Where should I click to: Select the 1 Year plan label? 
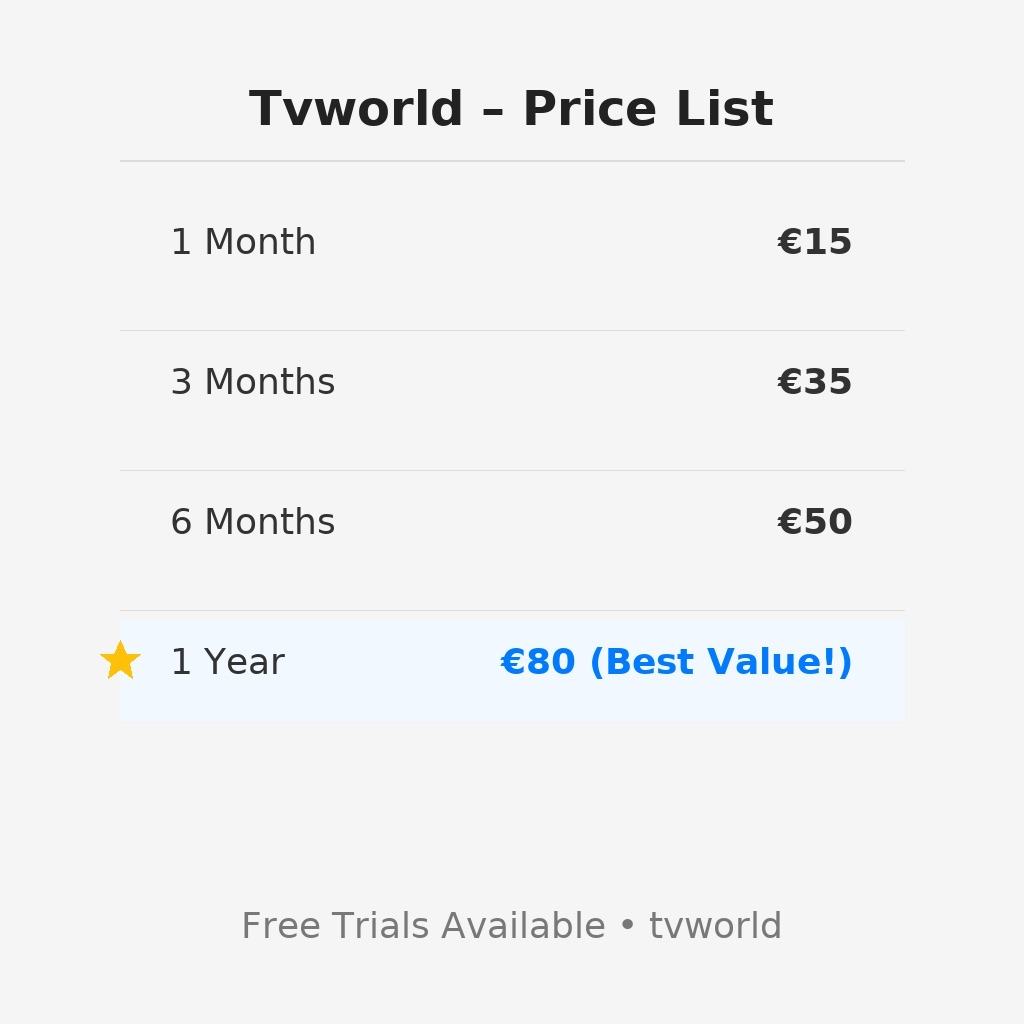click(227, 662)
